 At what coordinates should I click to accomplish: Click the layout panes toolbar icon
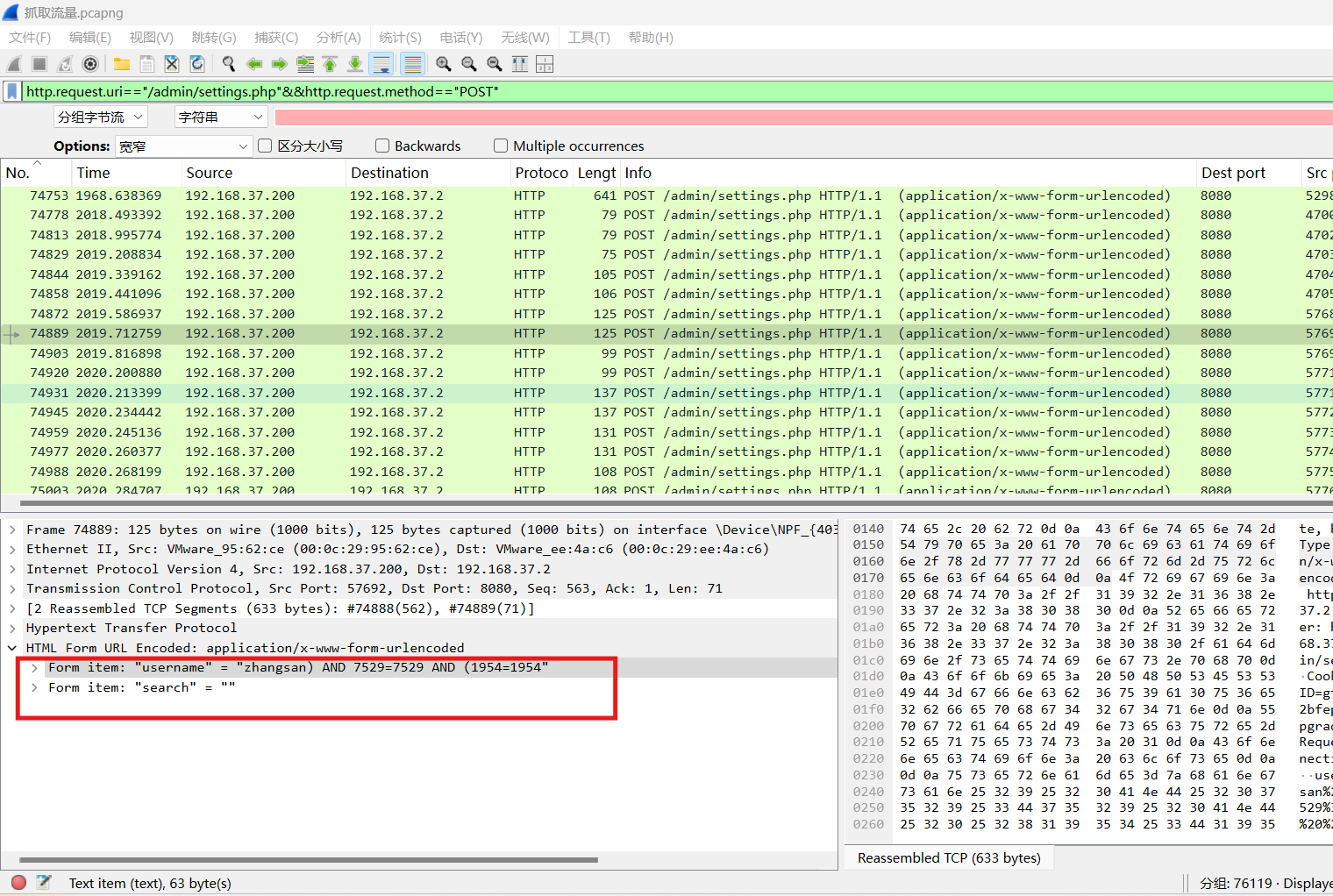[x=545, y=64]
